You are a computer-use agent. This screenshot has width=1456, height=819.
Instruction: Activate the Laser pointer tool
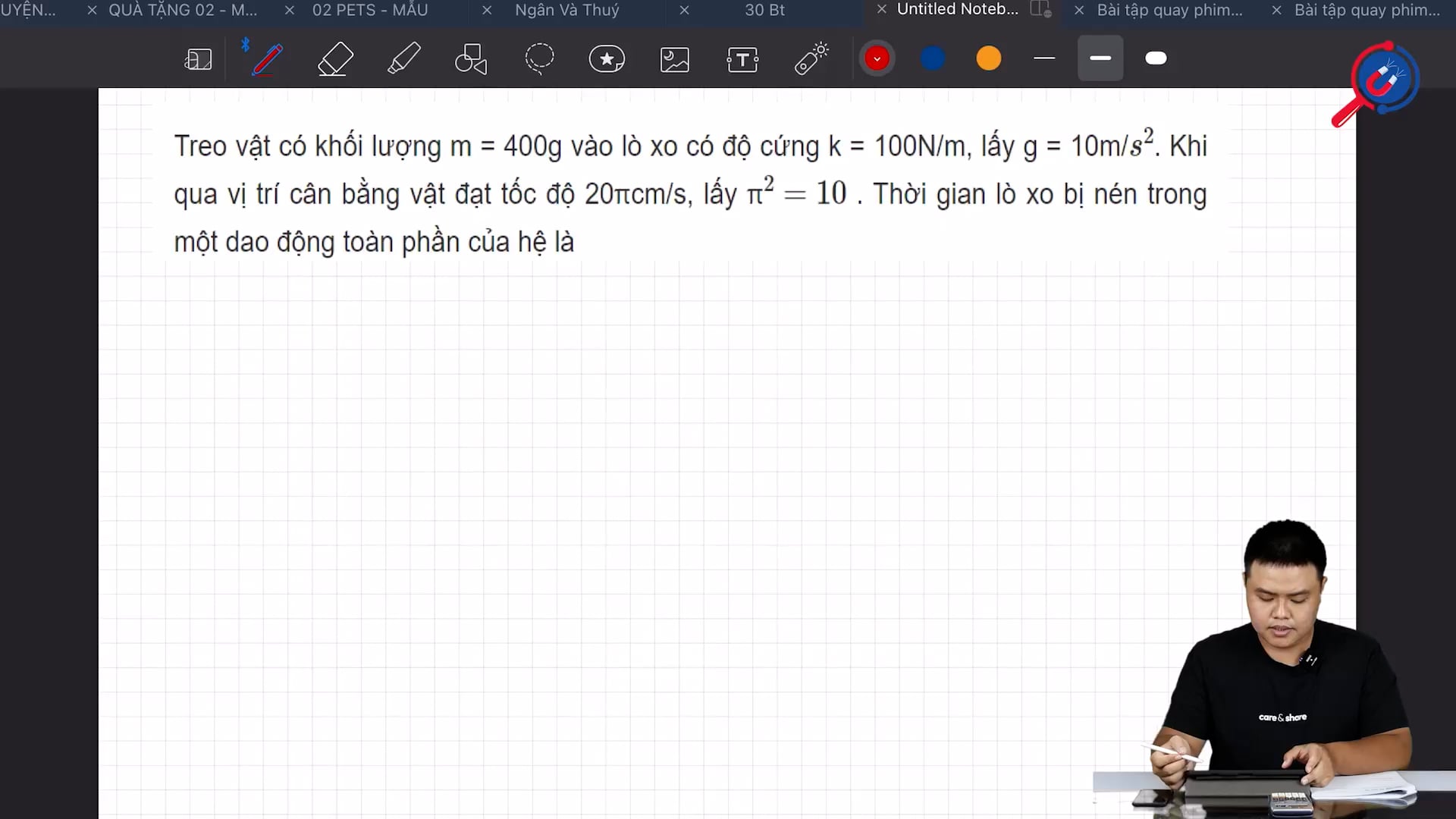click(811, 59)
